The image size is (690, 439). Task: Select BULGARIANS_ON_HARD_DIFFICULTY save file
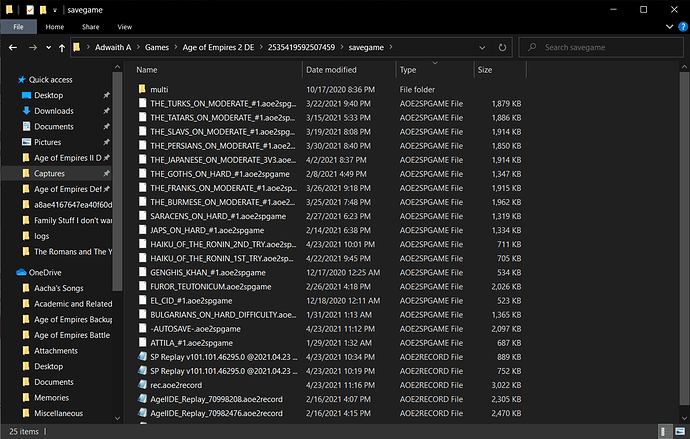point(223,315)
